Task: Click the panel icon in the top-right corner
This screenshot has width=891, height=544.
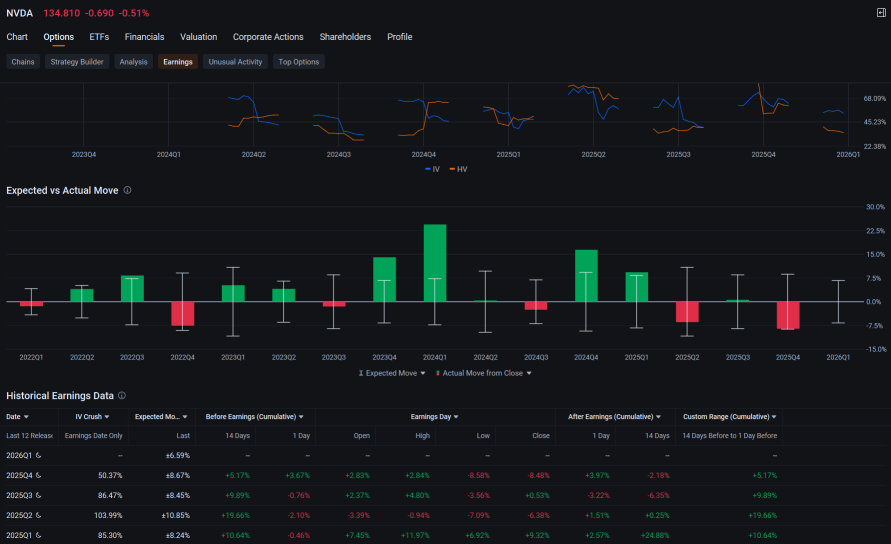Action: click(x=880, y=12)
